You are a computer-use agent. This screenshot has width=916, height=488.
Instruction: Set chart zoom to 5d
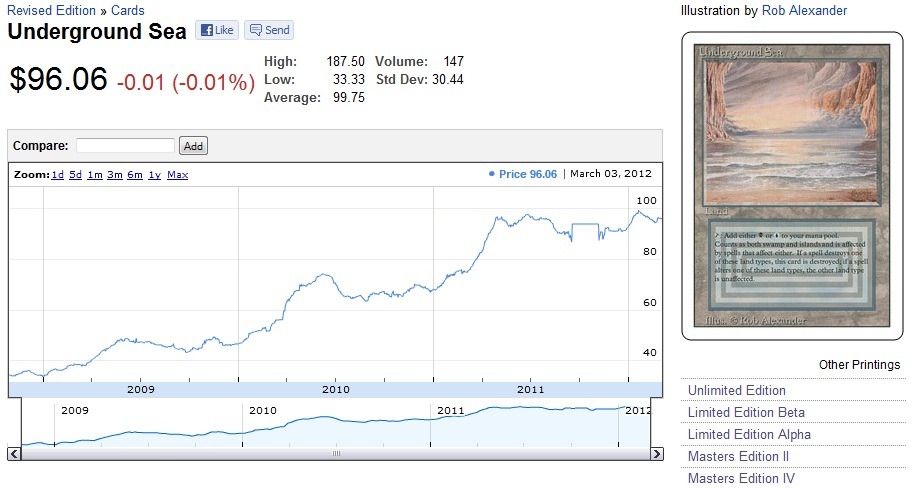(76, 175)
